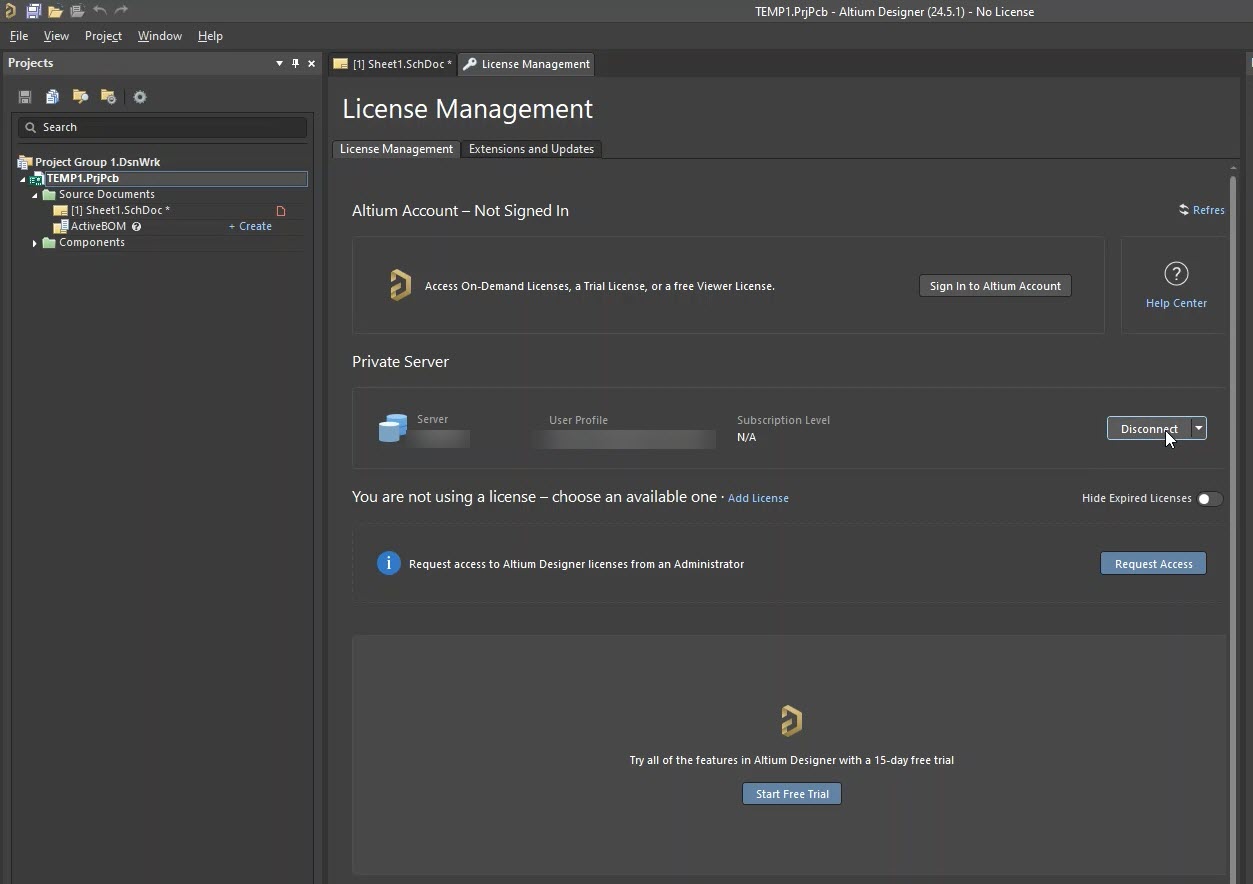Switch to the [1] Sheet1.SchDoc document tab
Screen dimensions: 1253x884
pos(393,64)
